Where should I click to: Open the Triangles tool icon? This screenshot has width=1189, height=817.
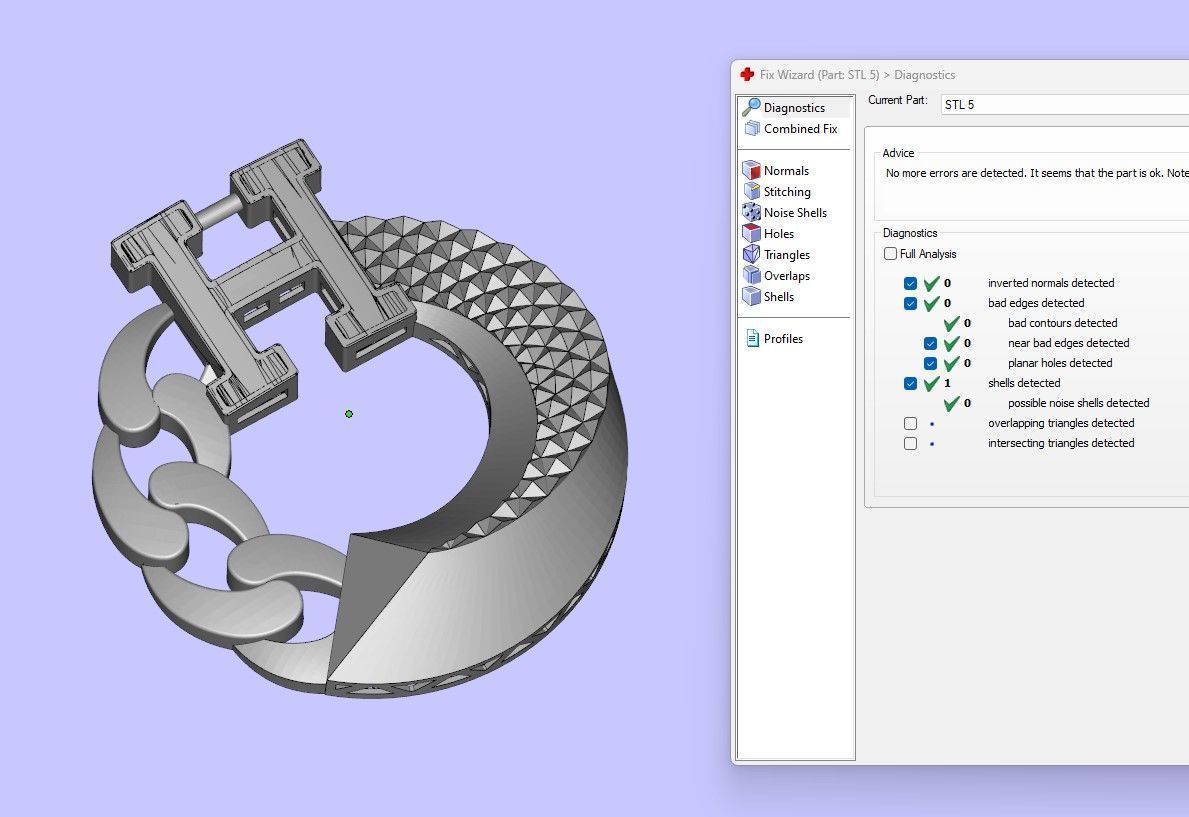tap(751, 254)
